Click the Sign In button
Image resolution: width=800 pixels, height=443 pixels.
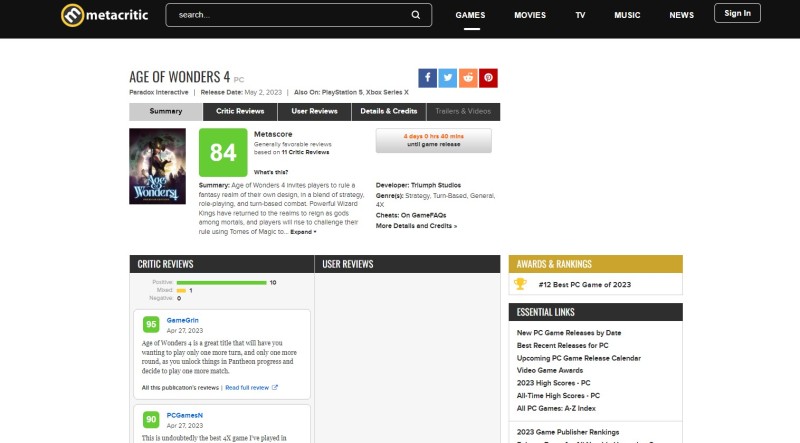[737, 13]
